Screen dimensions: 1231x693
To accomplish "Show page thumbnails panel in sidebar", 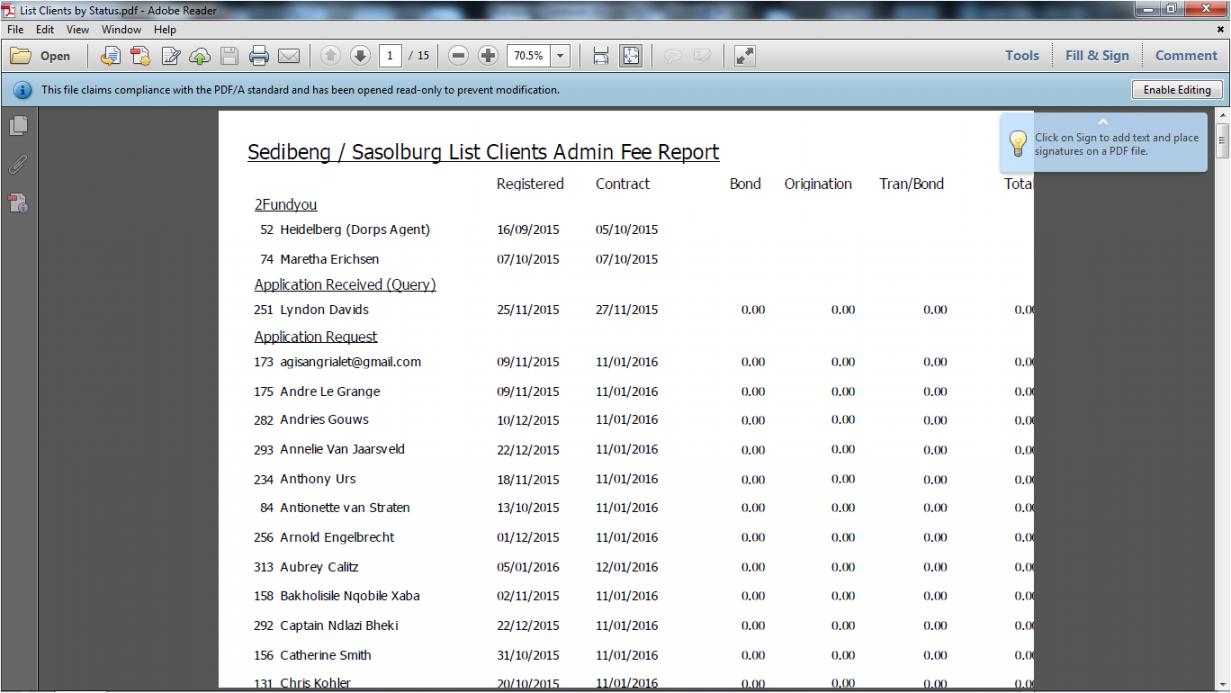I will pos(18,126).
